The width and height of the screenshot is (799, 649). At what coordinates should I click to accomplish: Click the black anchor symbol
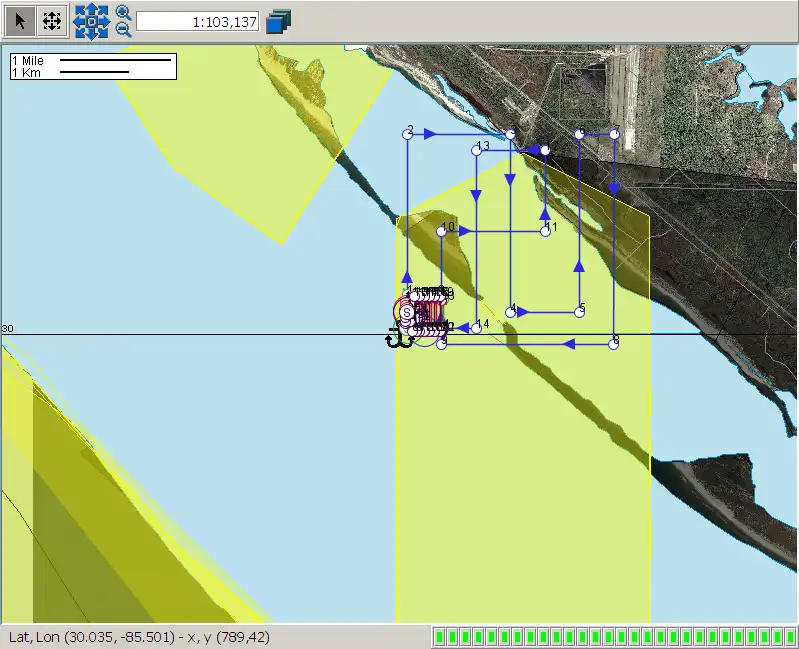[398, 337]
